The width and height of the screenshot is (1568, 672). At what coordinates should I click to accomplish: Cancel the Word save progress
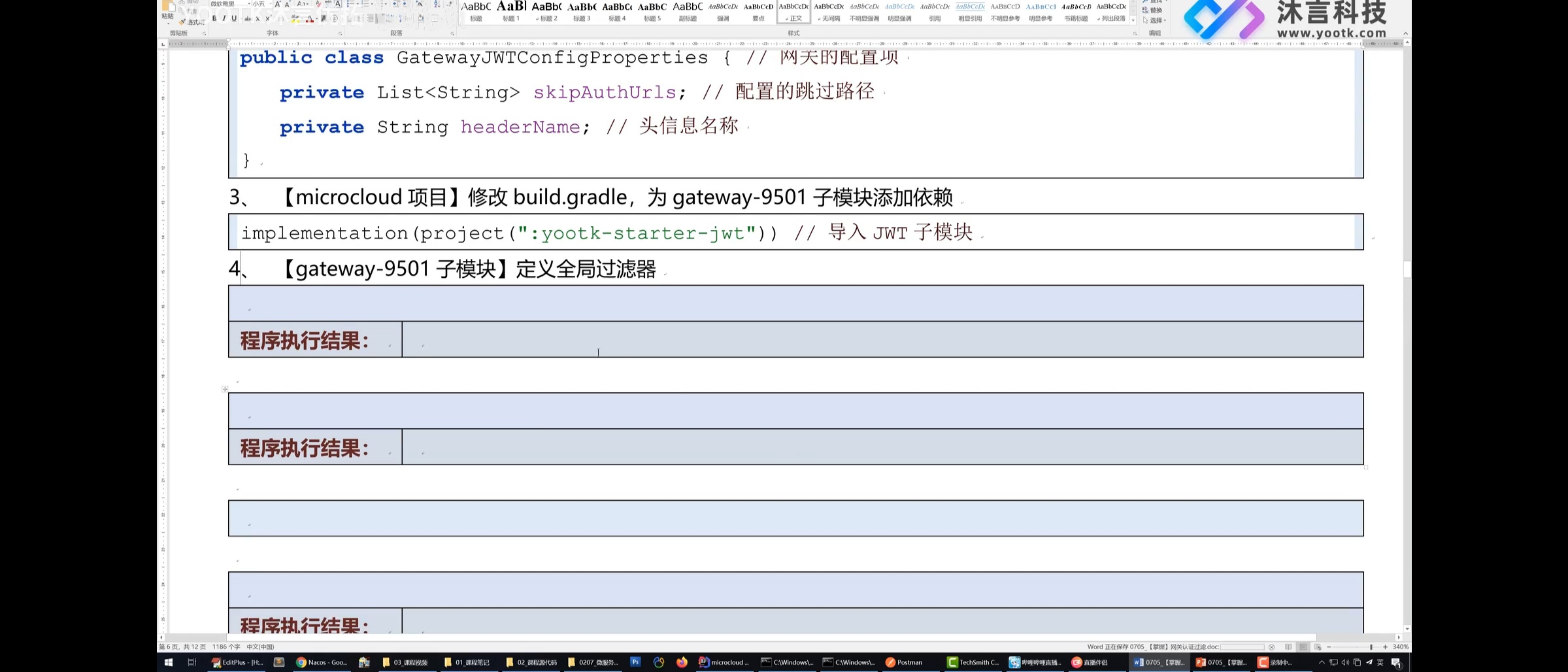coord(1271,647)
